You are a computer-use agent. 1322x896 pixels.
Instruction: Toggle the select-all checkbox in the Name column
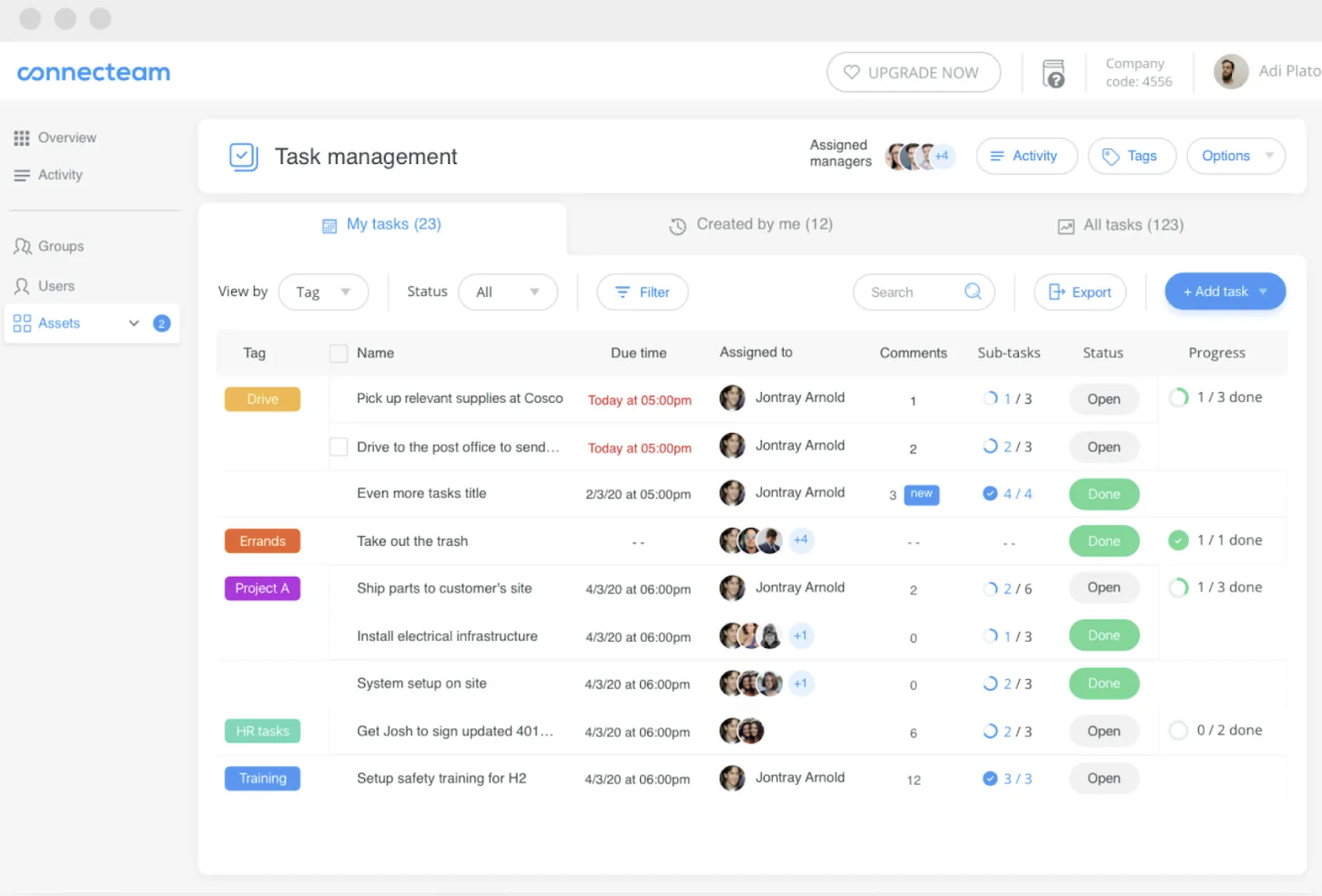point(338,352)
